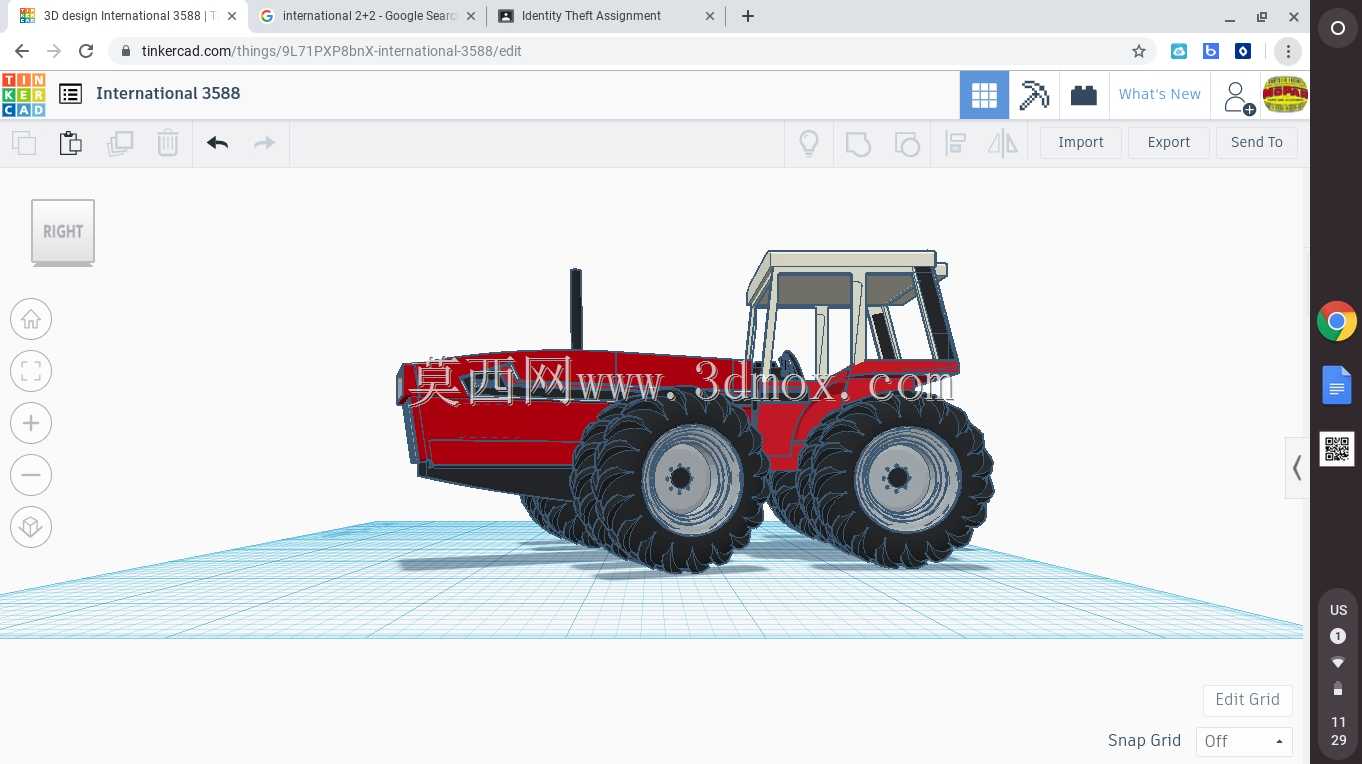
Task: Open the notification count badge
Action: [x=1338, y=636]
